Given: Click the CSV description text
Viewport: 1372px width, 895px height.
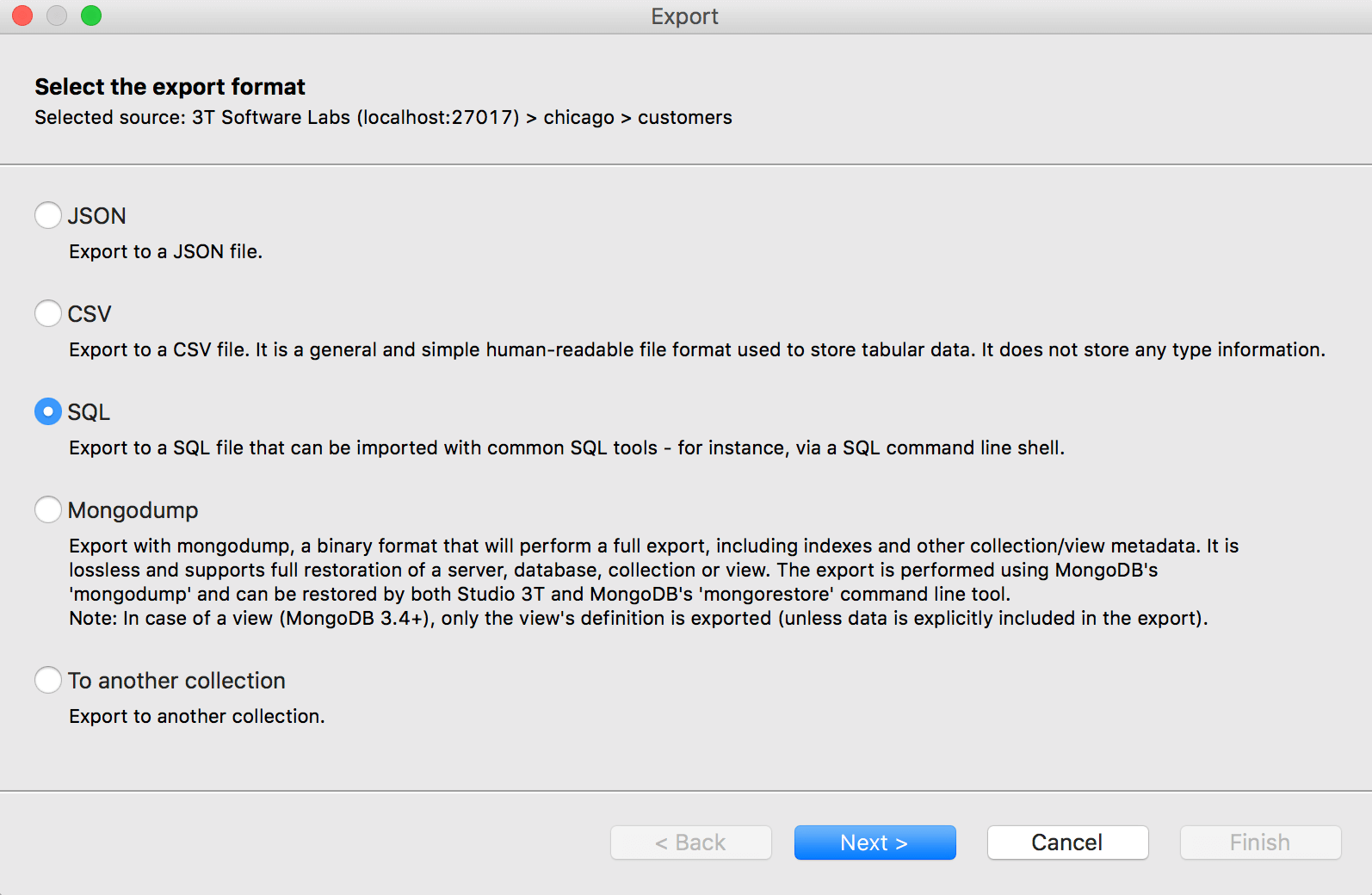Looking at the screenshot, I should coord(430,349).
